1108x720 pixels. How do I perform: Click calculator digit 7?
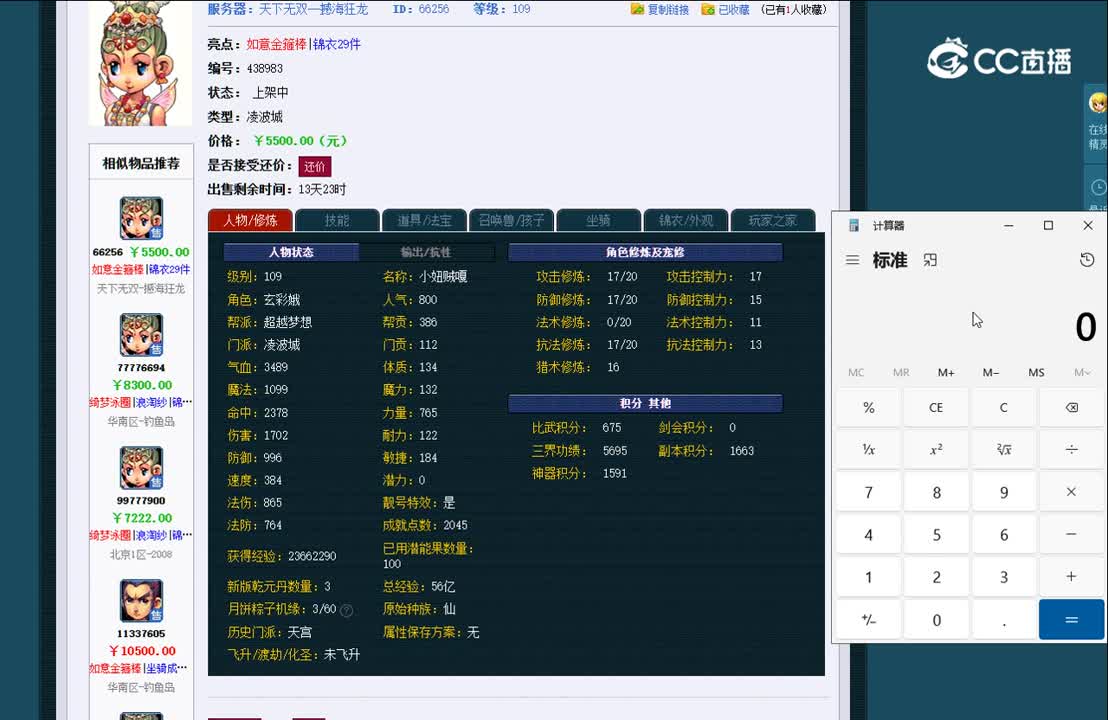[868, 492]
